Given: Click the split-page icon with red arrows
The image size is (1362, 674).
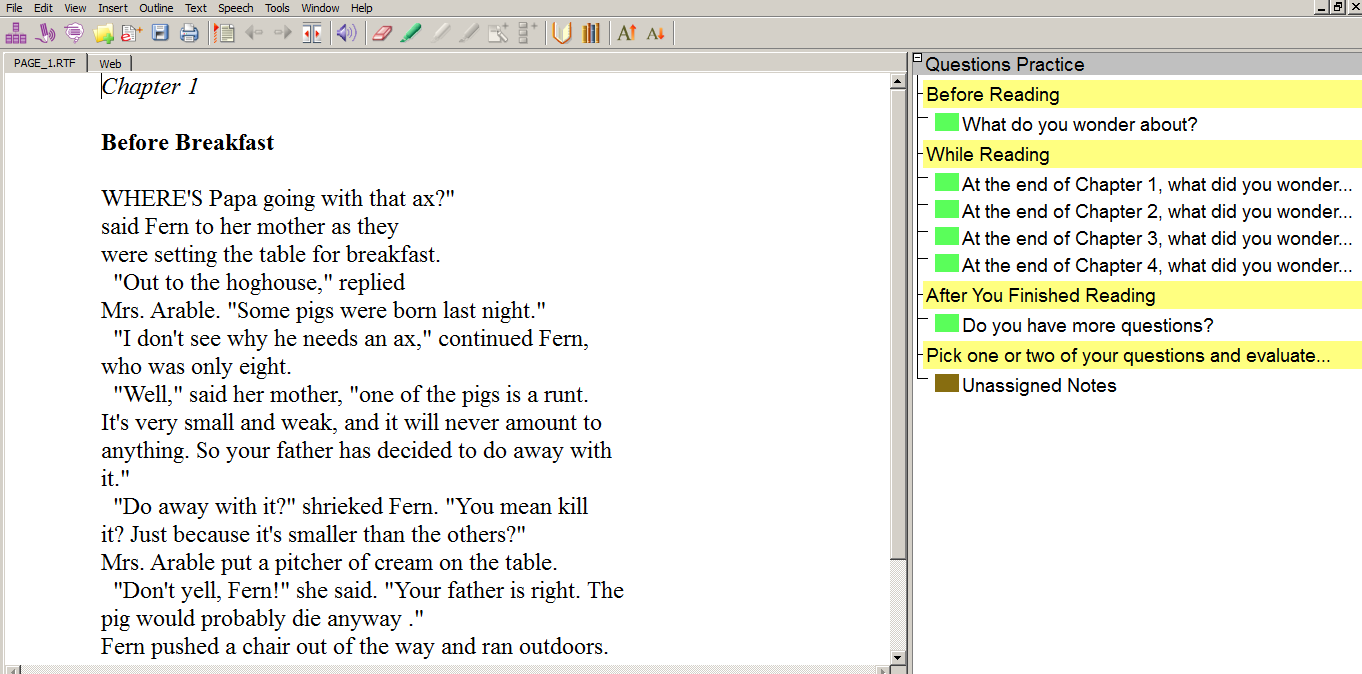Looking at the screenshot, I should (312, 33).
